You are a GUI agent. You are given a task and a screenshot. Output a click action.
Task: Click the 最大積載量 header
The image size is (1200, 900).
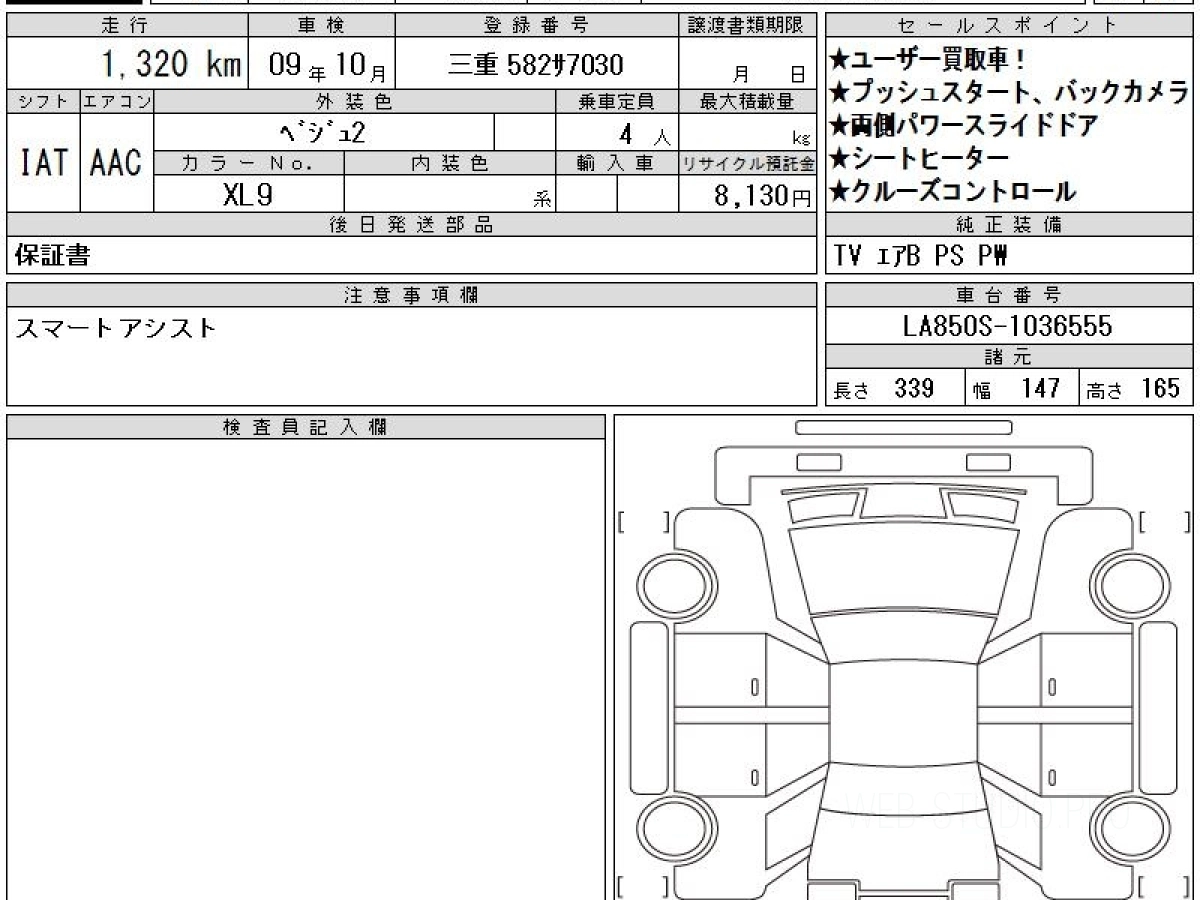coord(747,101)
